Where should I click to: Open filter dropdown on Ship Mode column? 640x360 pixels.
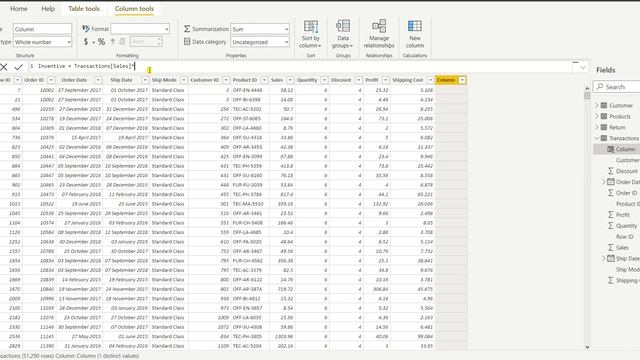tap(184, 80)
